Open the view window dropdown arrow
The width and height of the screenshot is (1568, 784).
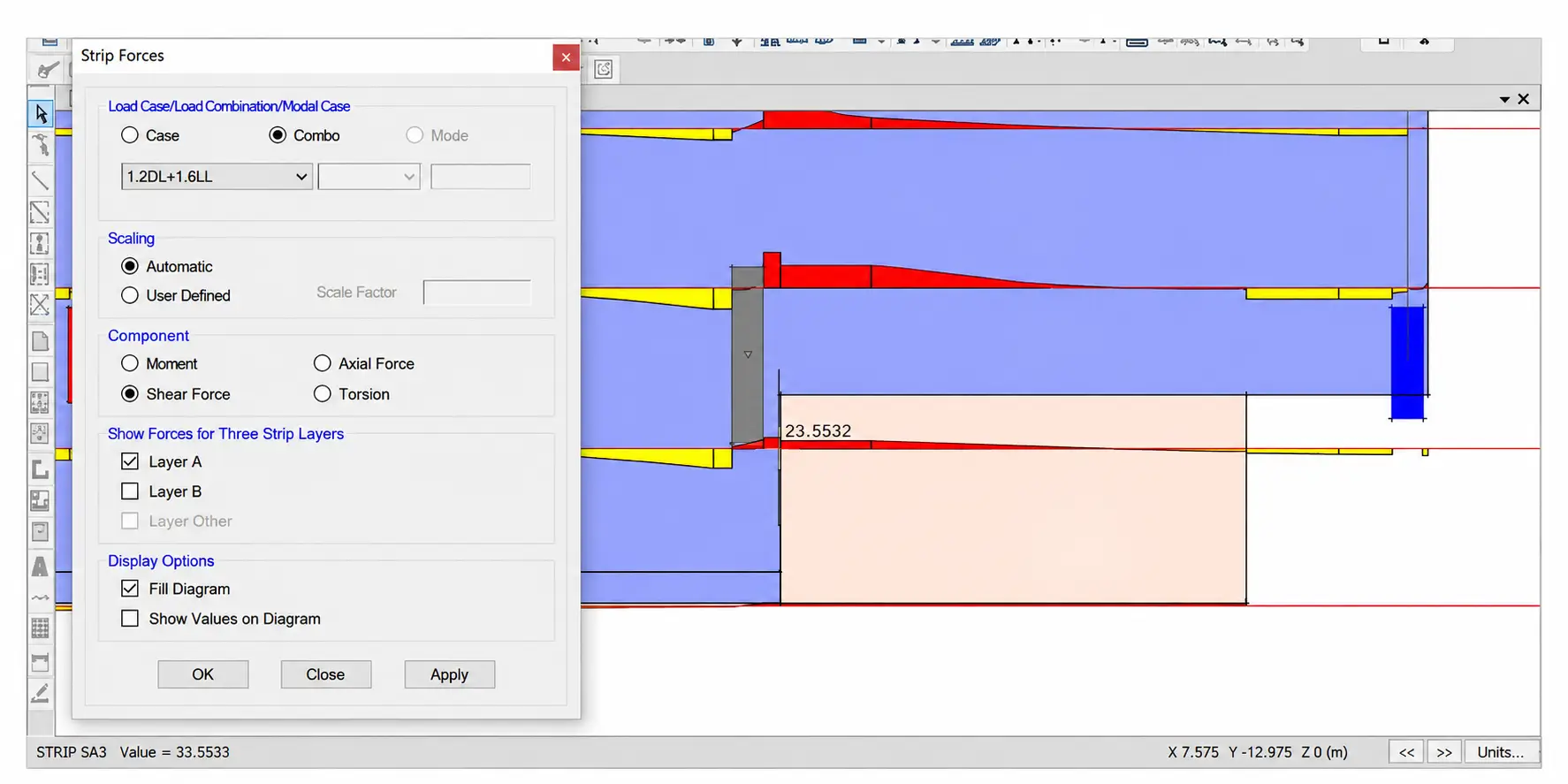tap(1504, 100)
